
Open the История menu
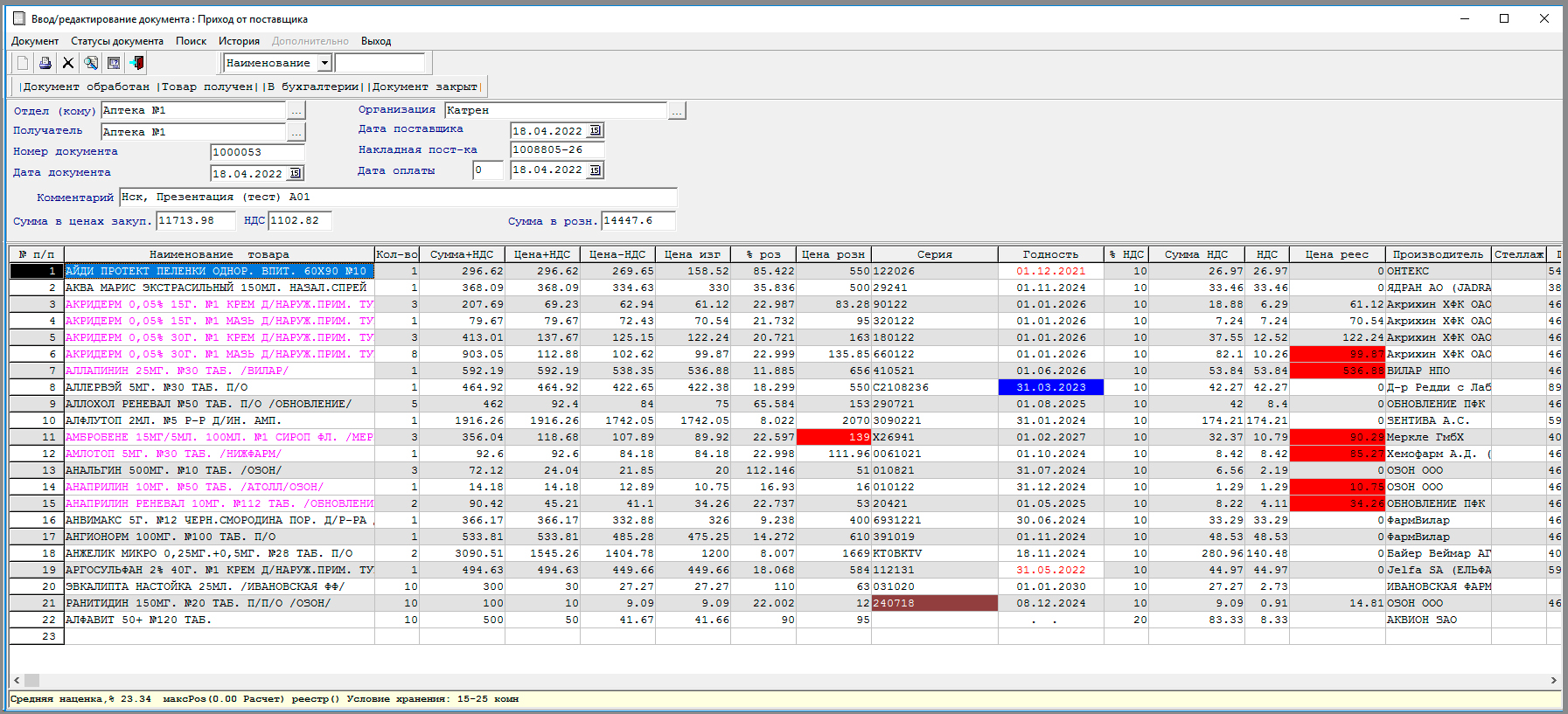[239, 41]
